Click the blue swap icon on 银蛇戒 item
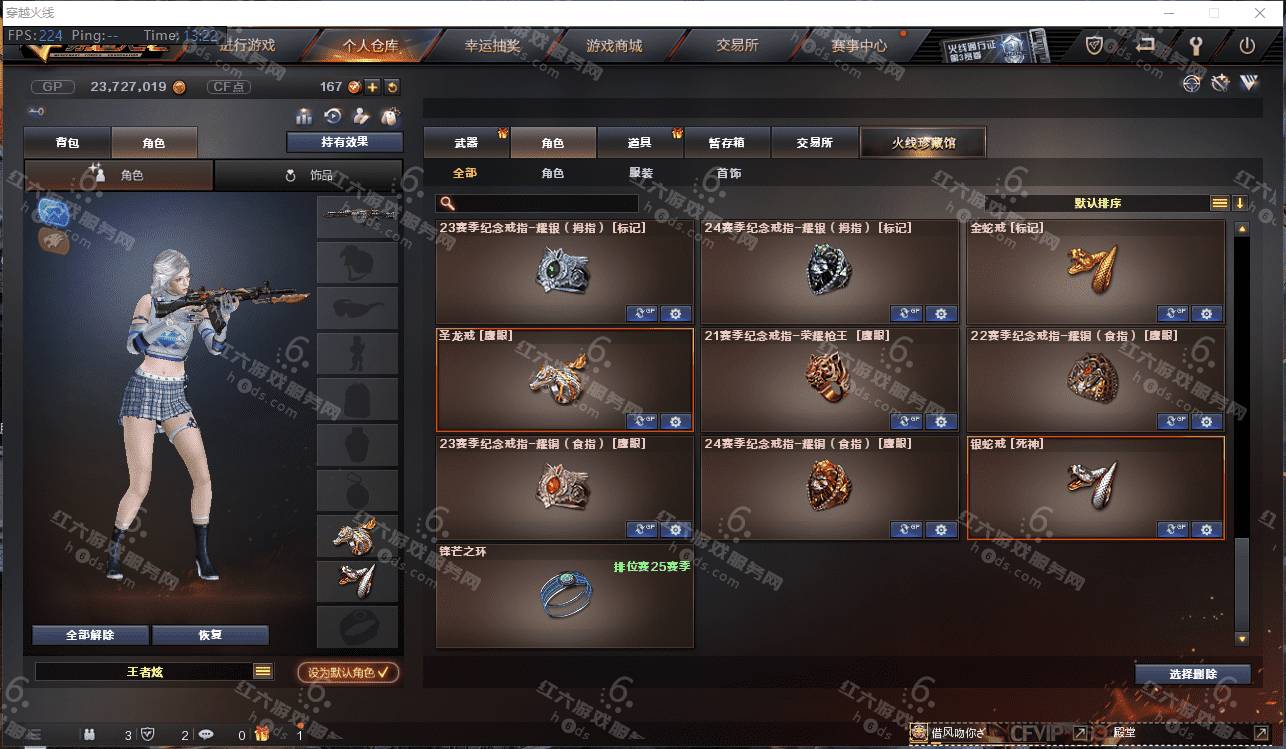 coord(1173,530)
